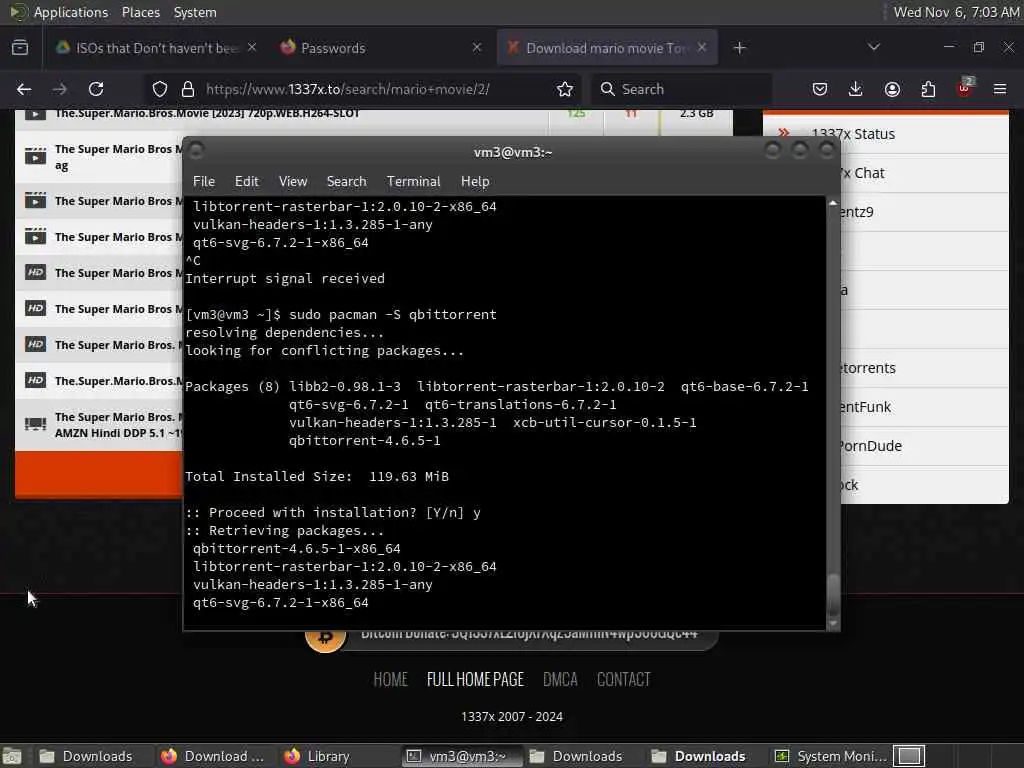Open the terminal File menu
This screenshot has width=1024, height=768.
click(x=204, y=182)
